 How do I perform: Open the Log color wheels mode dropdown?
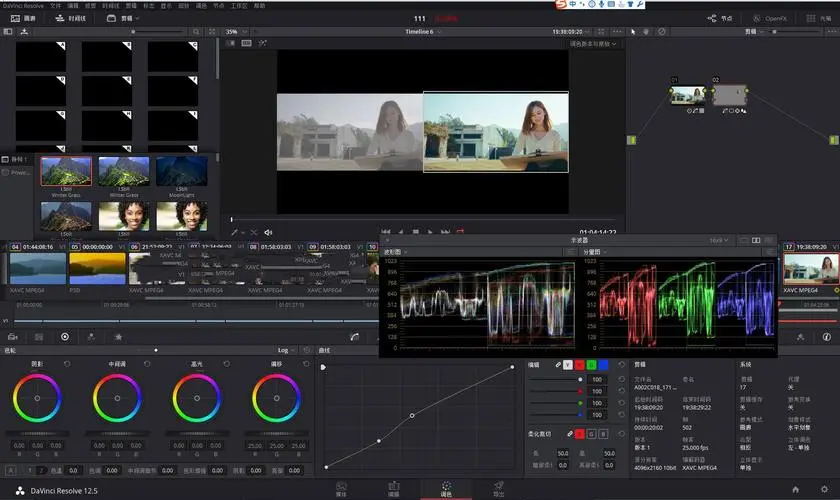(287, 350)
